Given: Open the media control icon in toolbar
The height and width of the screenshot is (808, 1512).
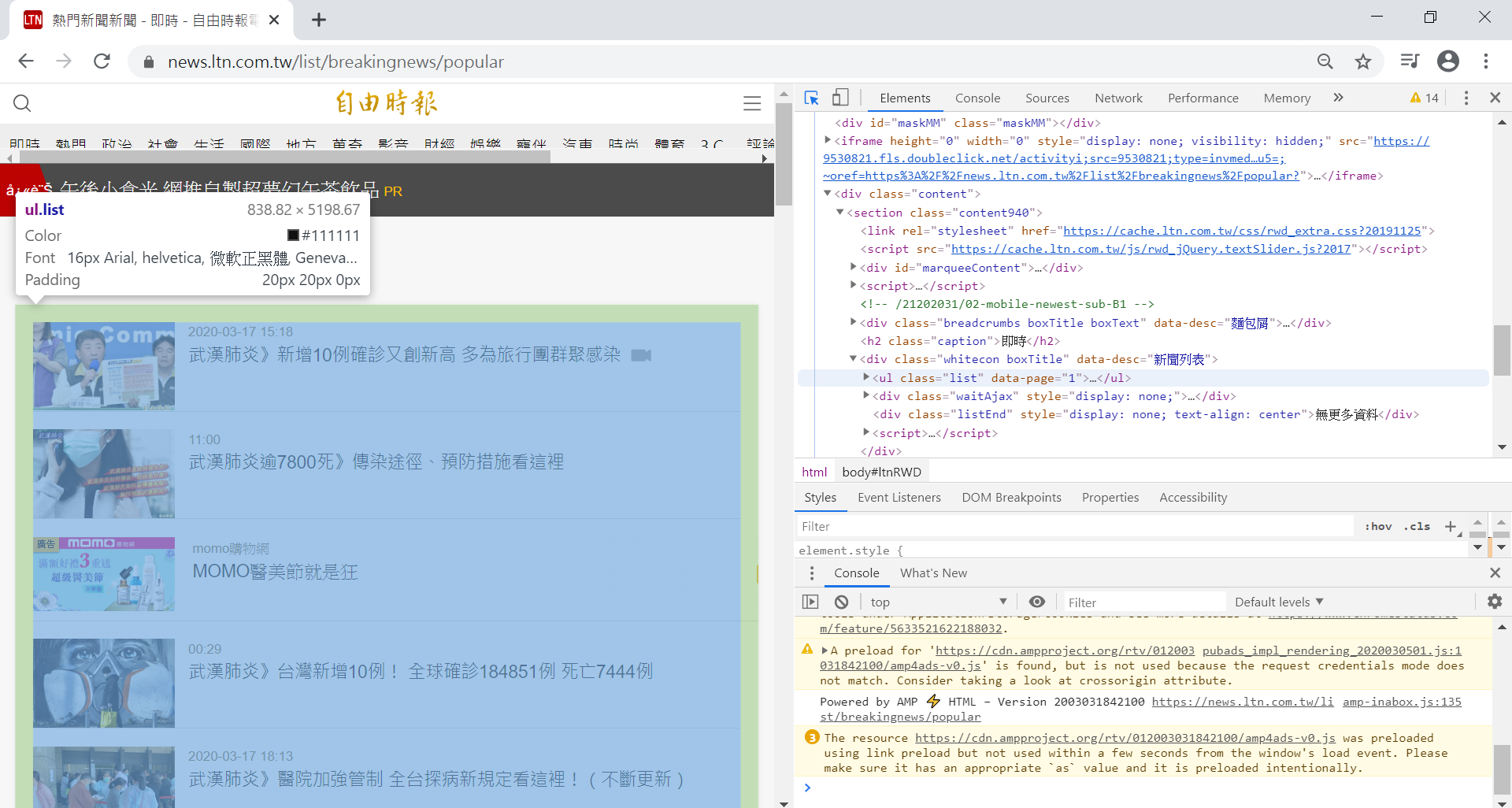Looking at the screenshot, I should click(1410, 61).
